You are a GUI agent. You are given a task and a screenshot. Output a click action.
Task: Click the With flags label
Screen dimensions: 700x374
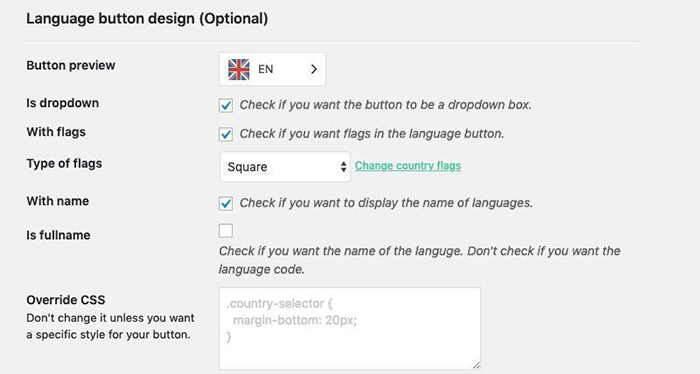click(x=56, y=132)
